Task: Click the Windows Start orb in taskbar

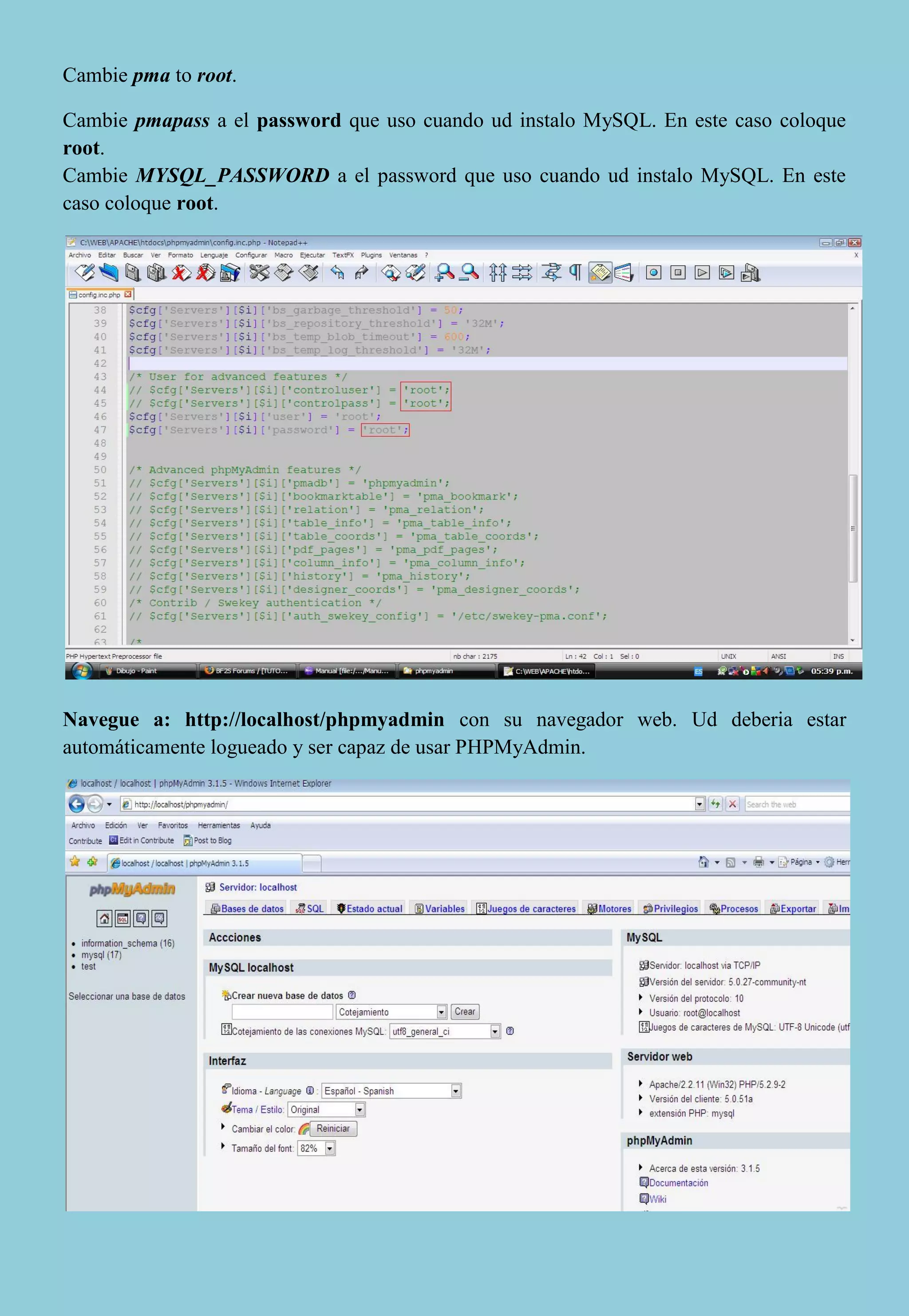Action: (83, 671)
